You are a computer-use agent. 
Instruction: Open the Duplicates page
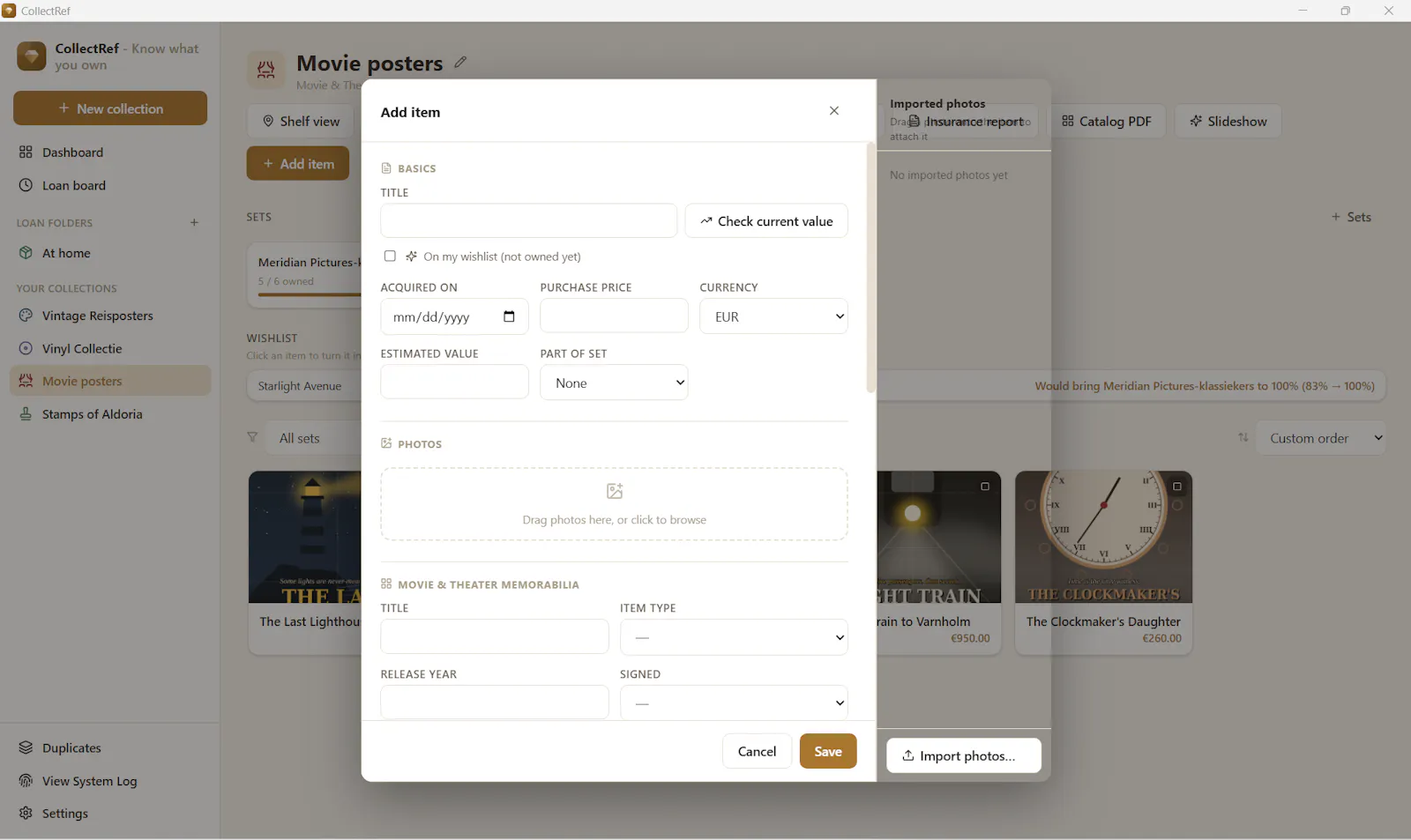[x=110, y=748]
